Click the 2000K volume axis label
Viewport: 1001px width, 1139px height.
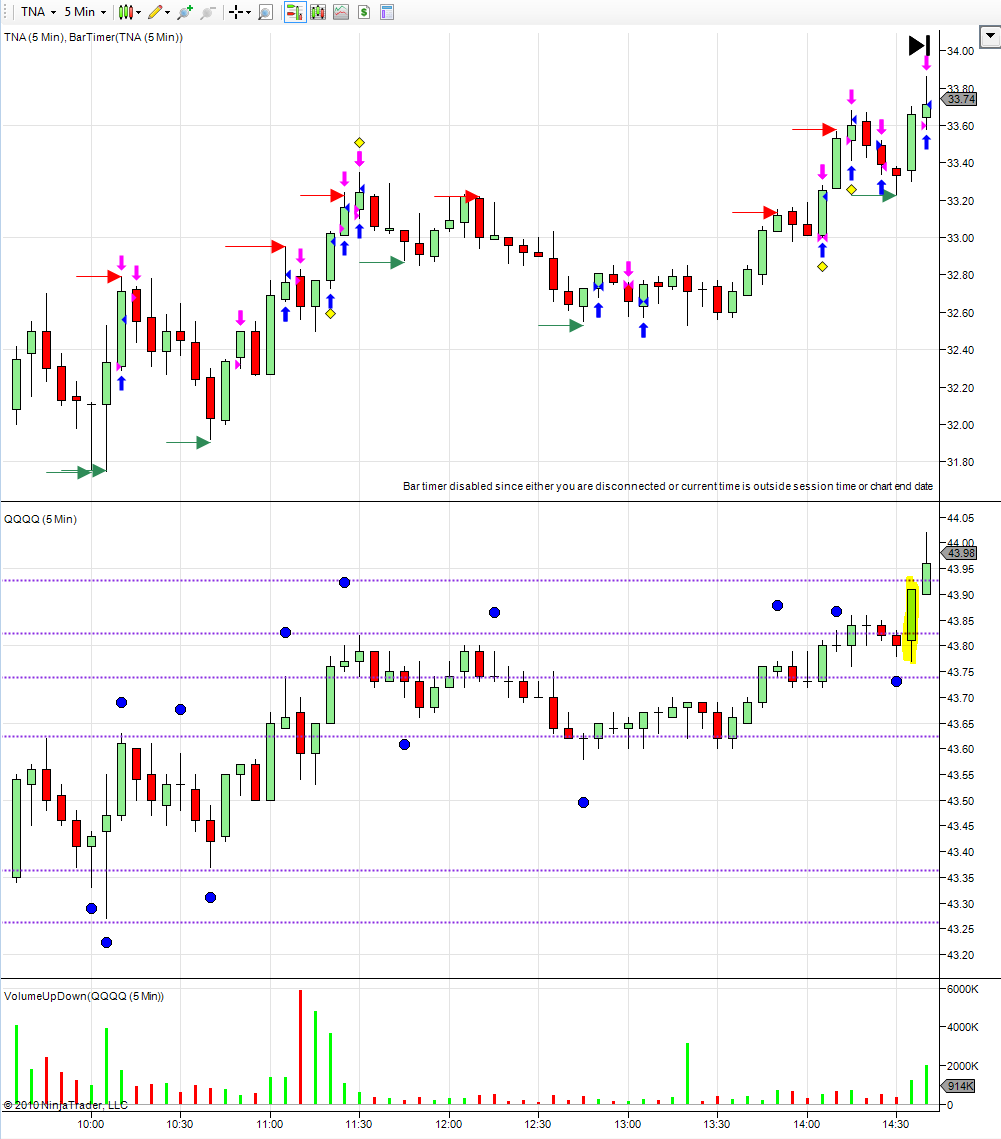pos(962,1066)
